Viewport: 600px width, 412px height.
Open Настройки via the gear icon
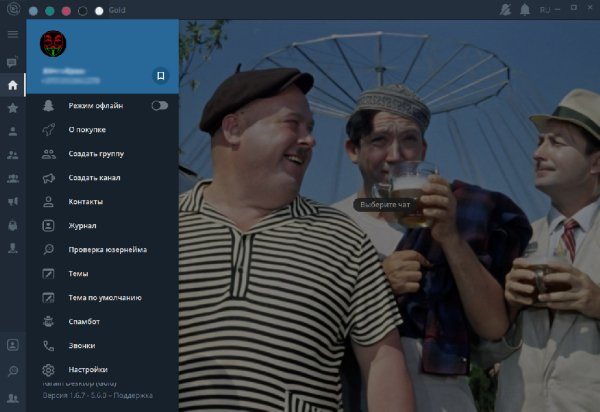pyautogui.click(x=48, y=370)
